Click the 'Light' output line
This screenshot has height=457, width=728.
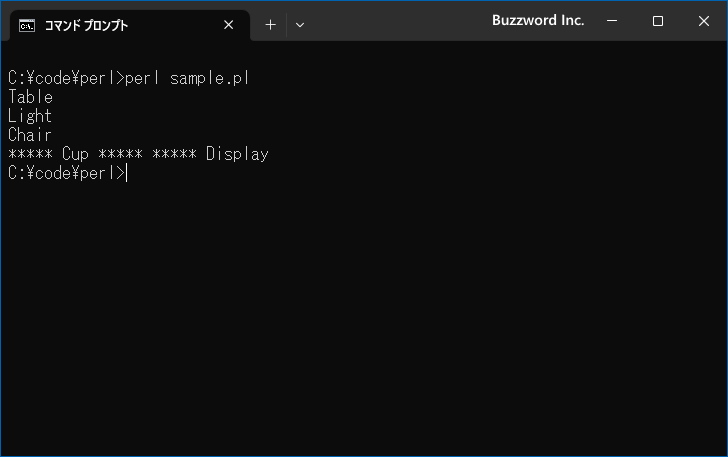(30, 116)
